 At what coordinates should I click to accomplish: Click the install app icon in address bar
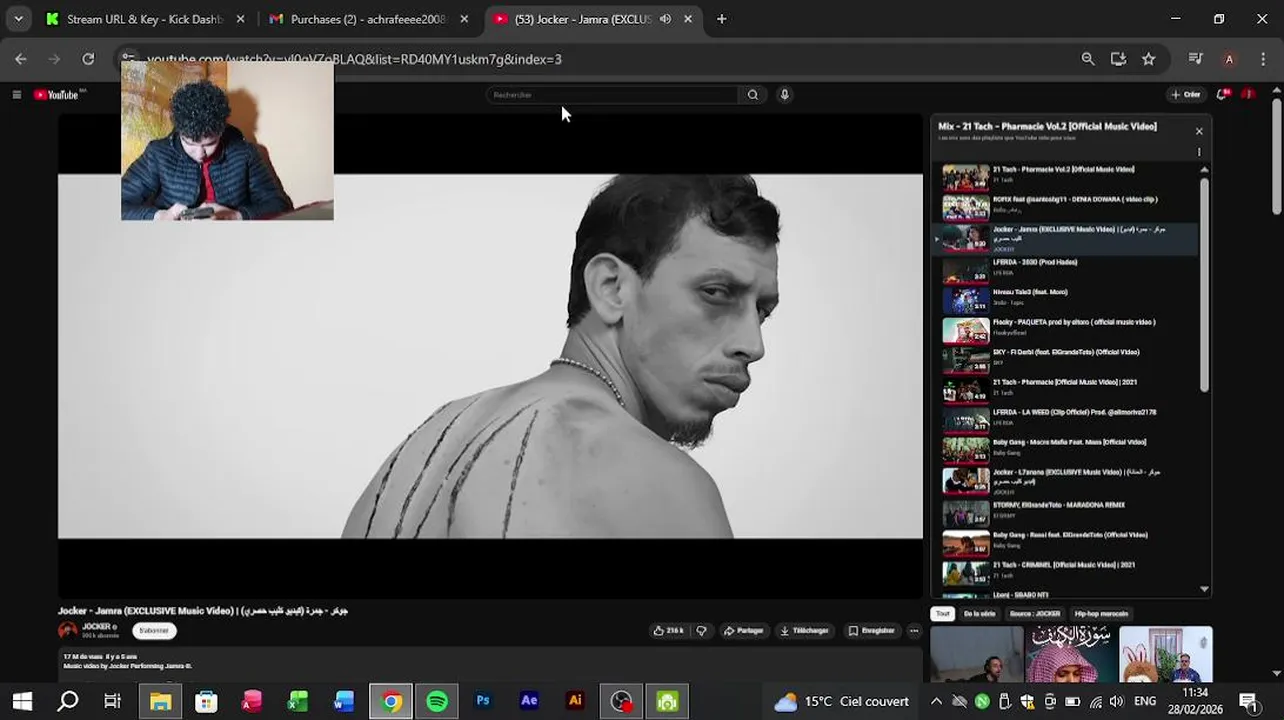point(1118,59)
